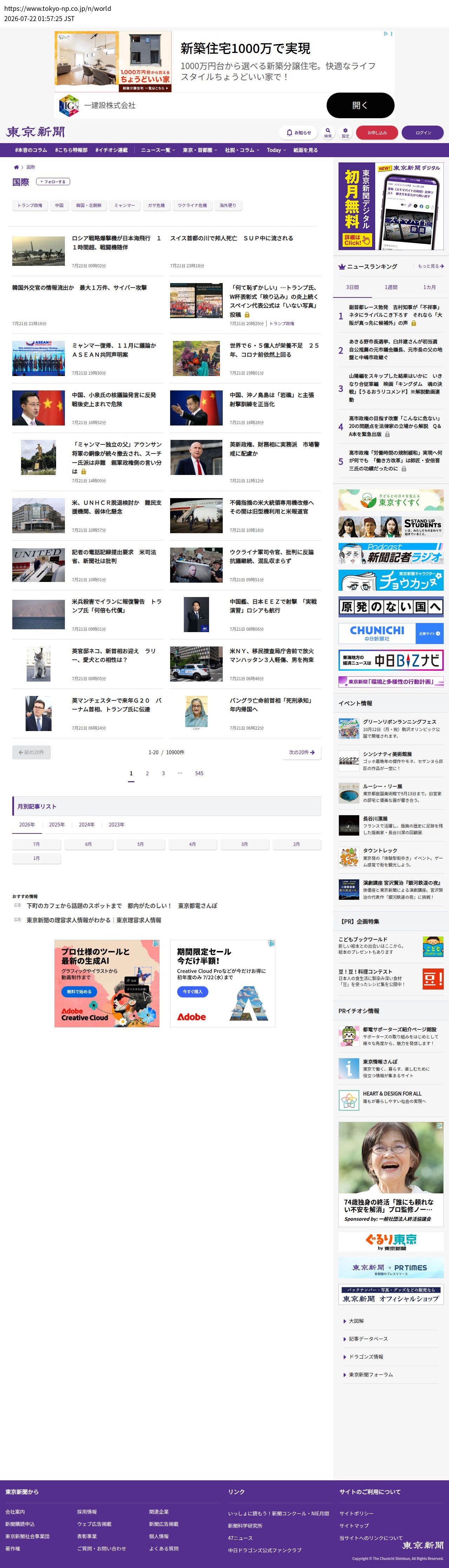Go to home via breadcrumb house icon
The height and width of the screenshot is (1568, 449).
coord(16,167)
